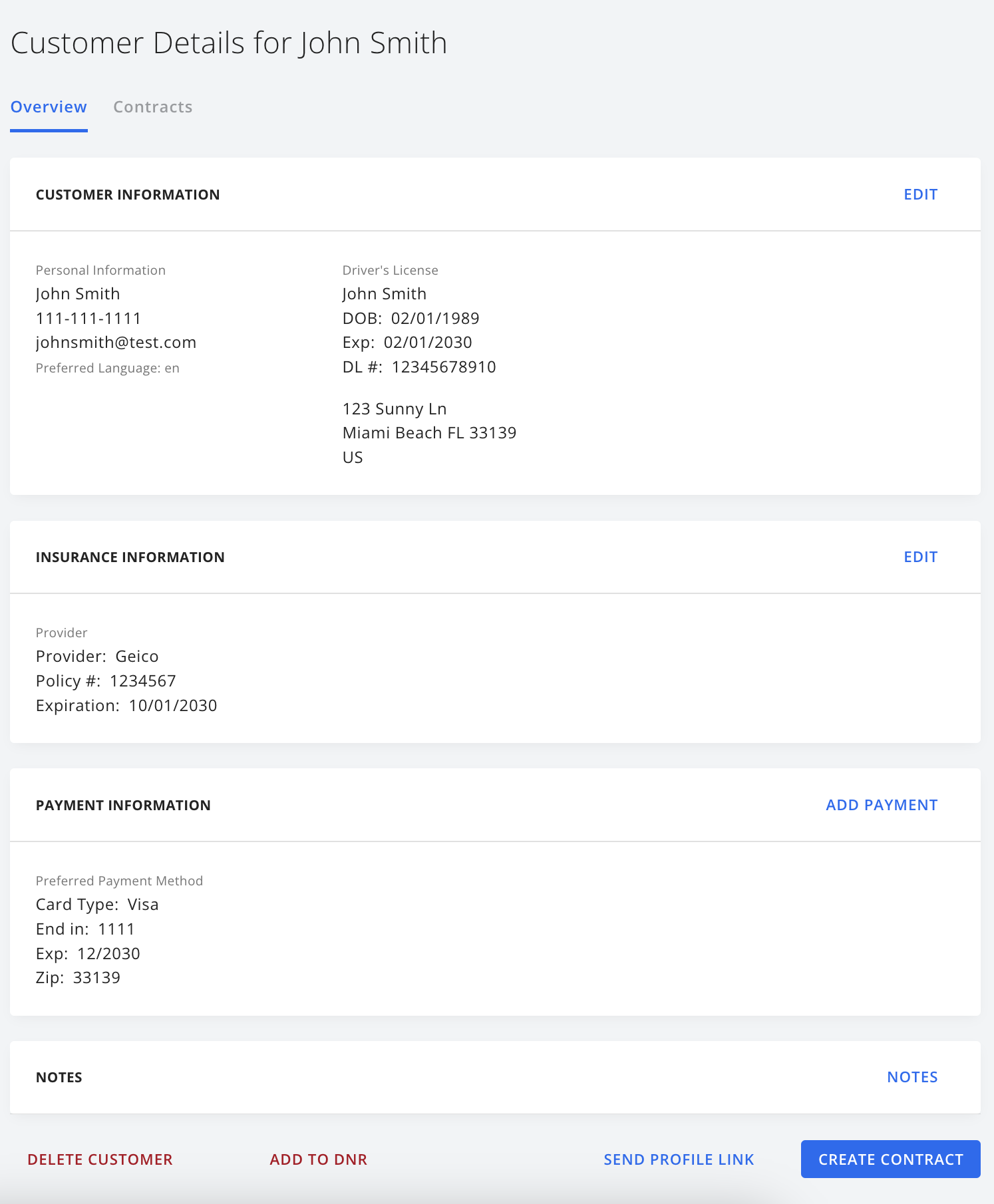Click the Delete Customer button

coord(100,1160)
